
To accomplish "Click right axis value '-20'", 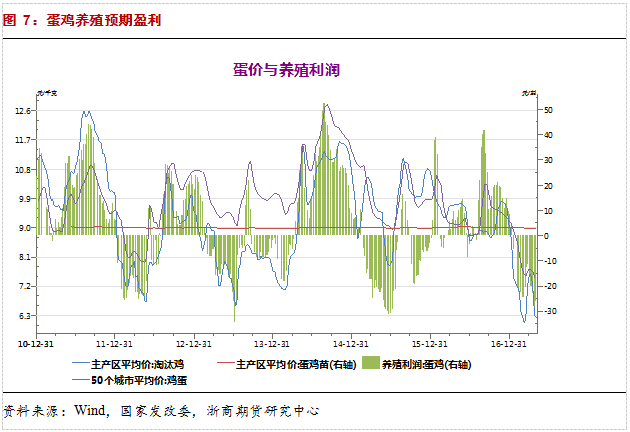I will pyautogui.click(x=550, y=286).
